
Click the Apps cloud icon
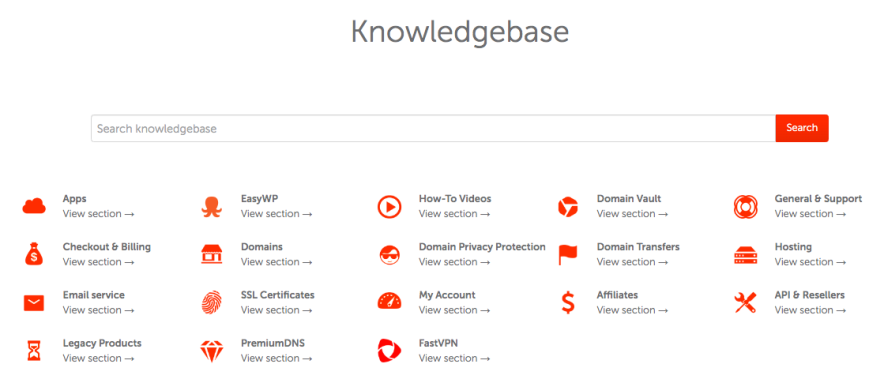[34, 206]
